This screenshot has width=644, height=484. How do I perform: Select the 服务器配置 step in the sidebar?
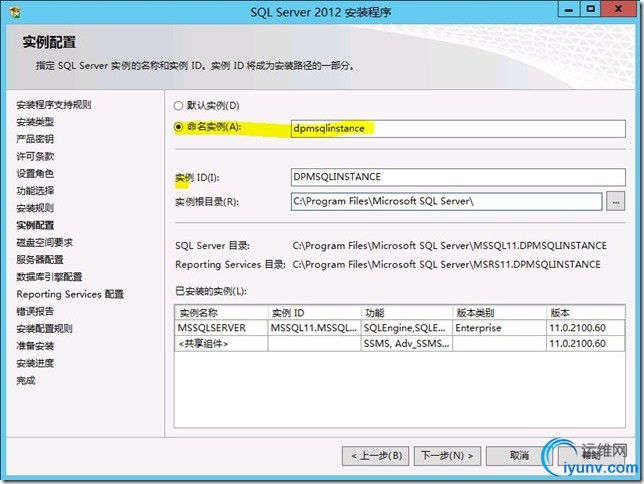coord(40,260)
